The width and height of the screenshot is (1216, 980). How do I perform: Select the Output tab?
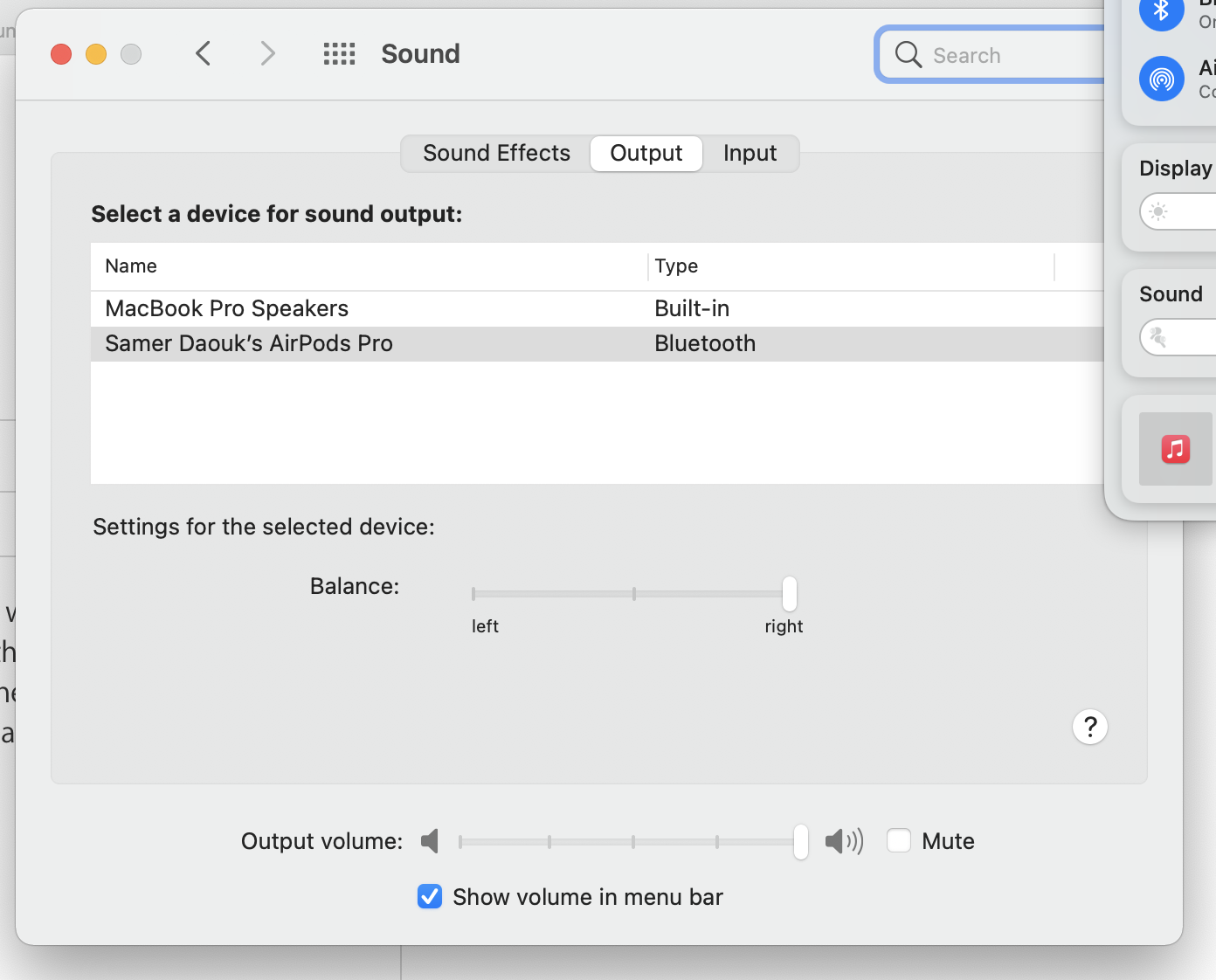pyautogui.click(x=646, y=154)
